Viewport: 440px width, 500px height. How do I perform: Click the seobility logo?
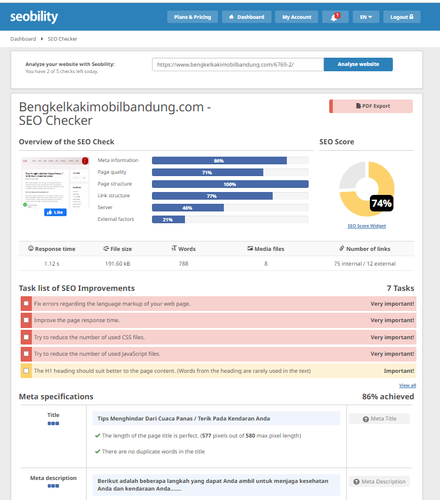(34, 17)
